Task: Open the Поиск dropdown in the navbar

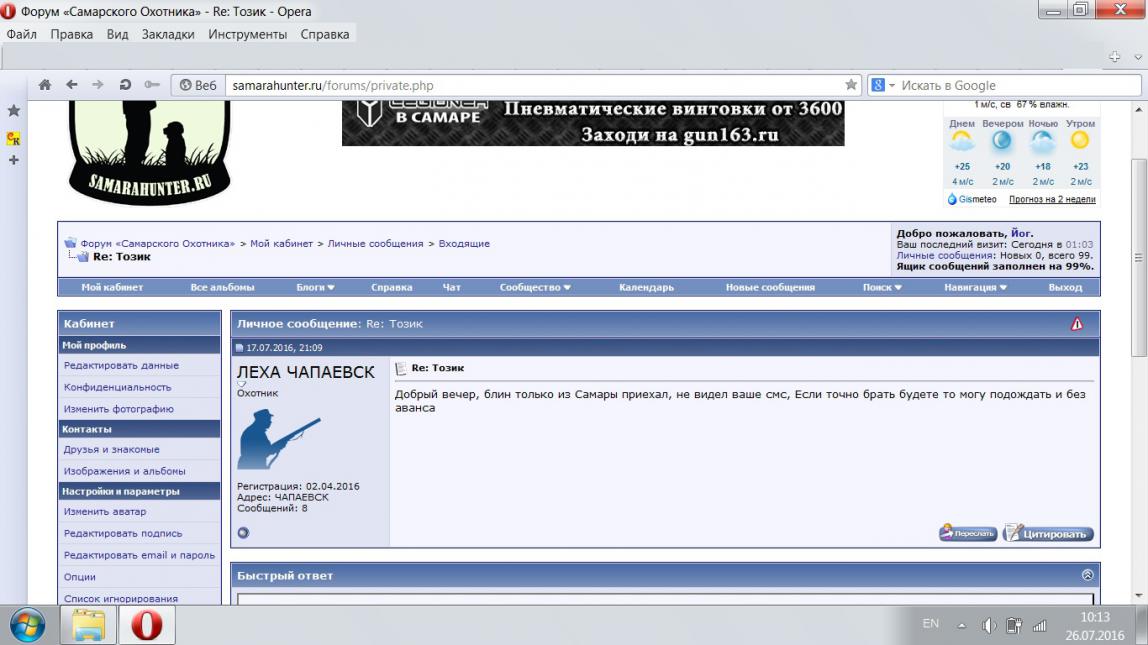Action: coord(882,287)
